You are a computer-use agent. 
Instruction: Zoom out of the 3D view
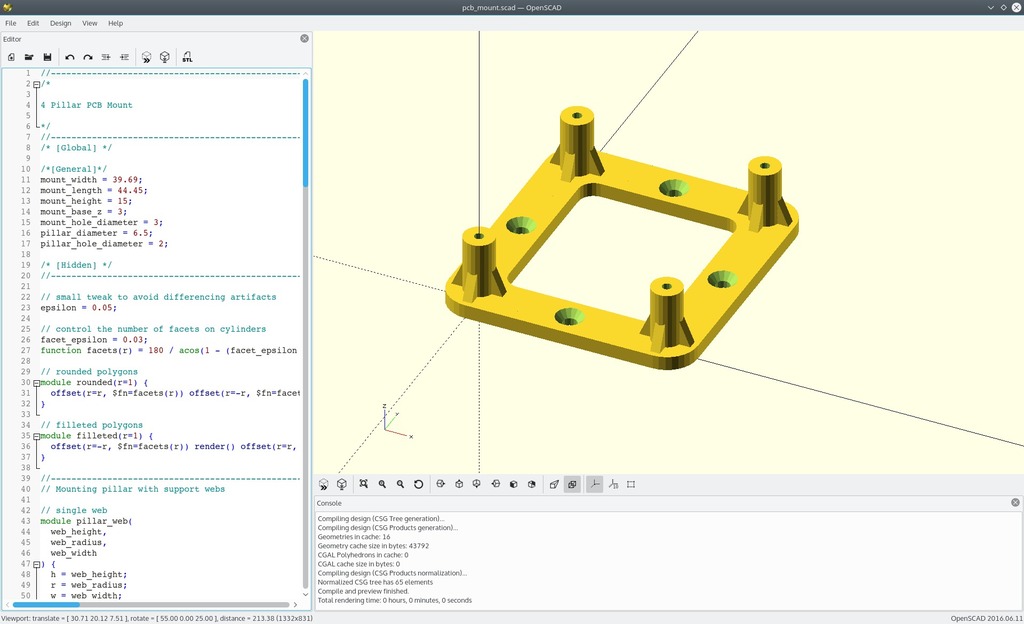click(x=400, y=484)
